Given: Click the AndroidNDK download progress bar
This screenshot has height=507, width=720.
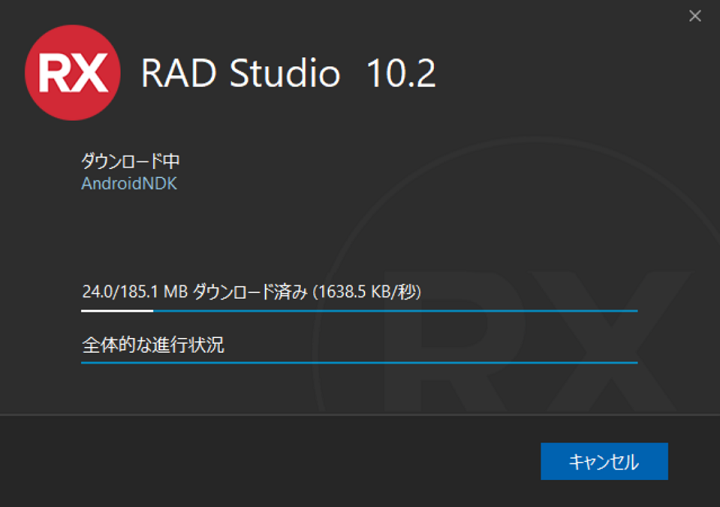Looking at the screenshot, I should (359, 311).
